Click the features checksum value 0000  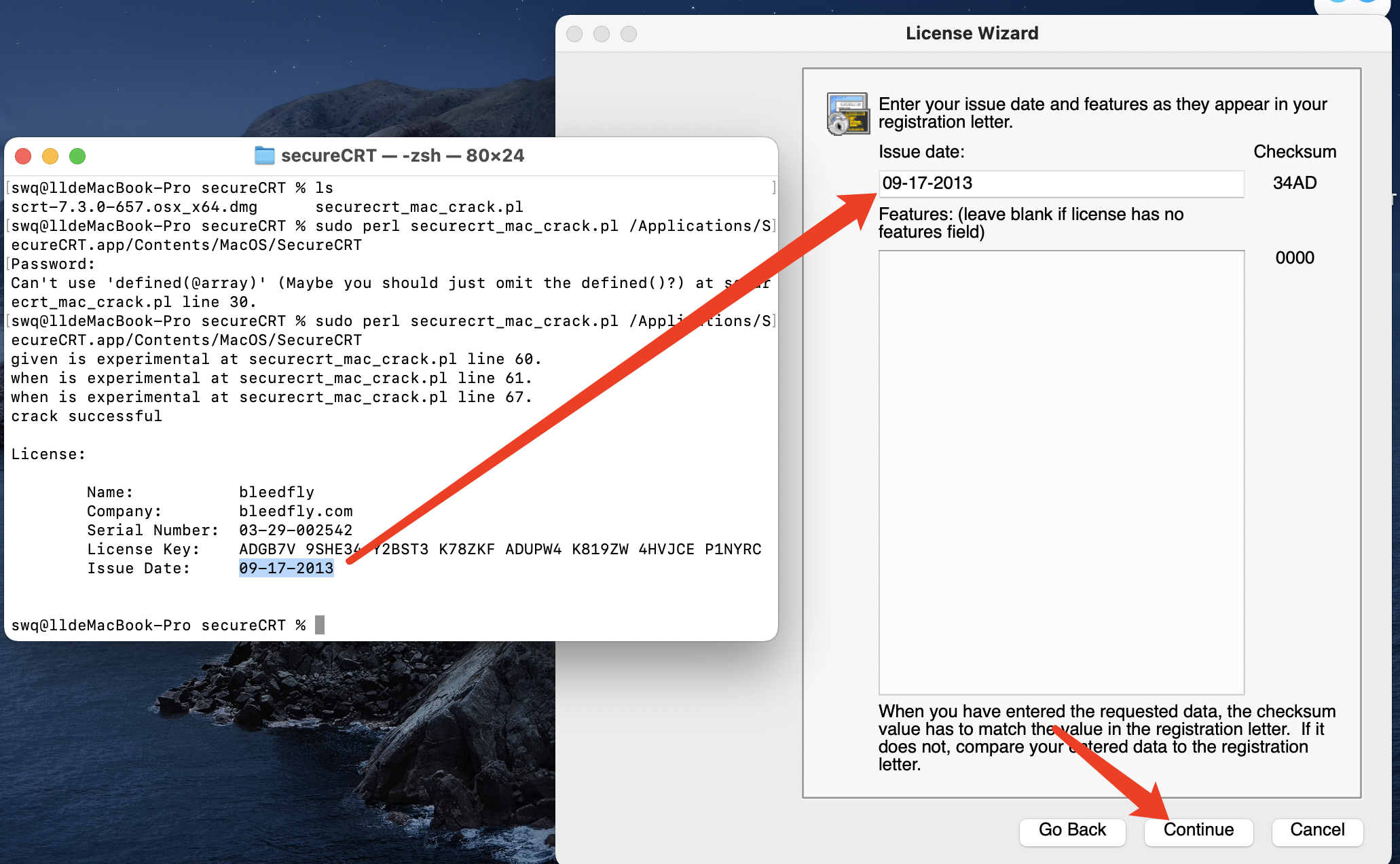tap(1295, 258)
